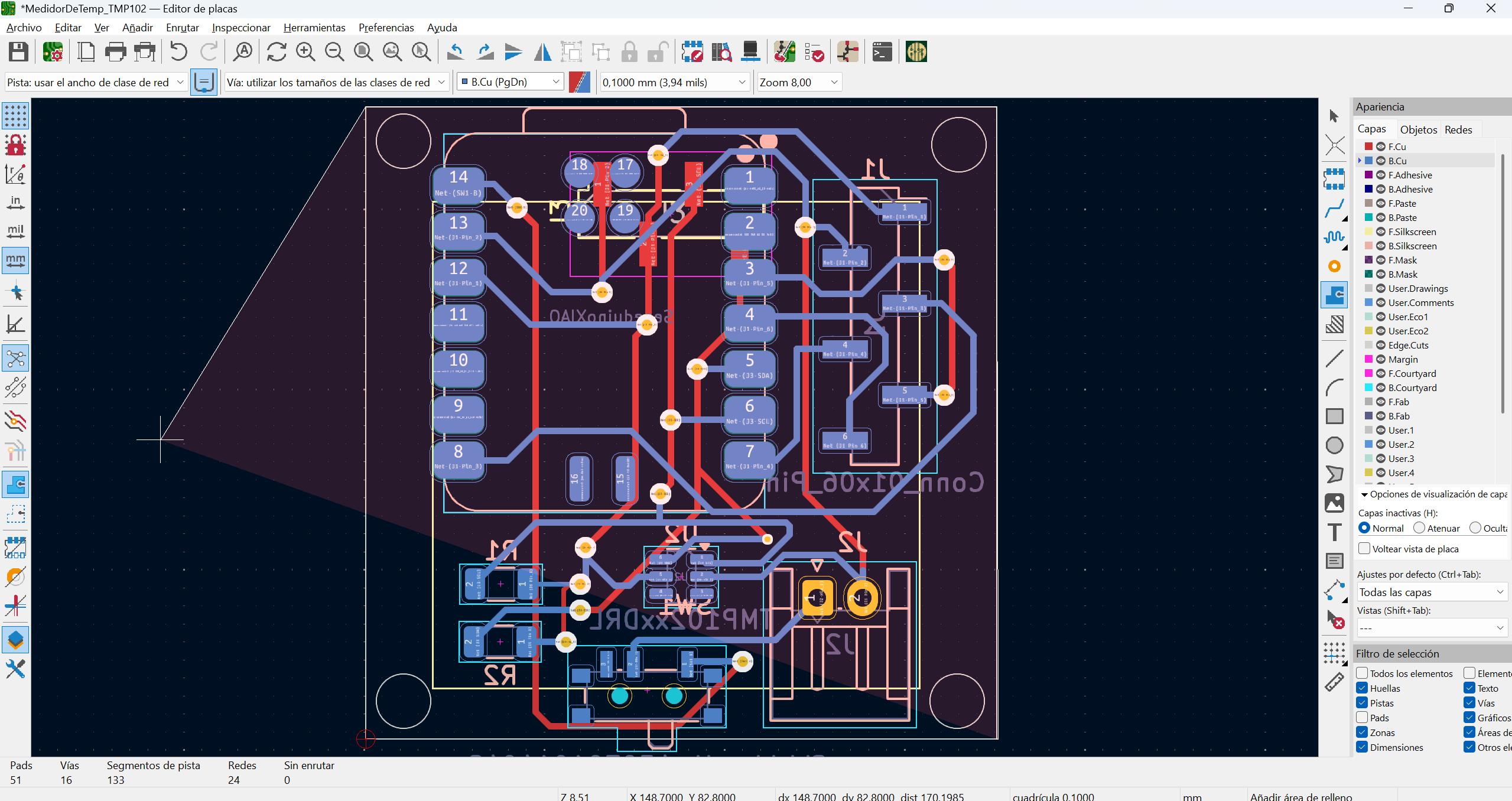Screen dimensions: 1512x801
Task: Click the layer pair color selector
Action: click(x=579, y=82)
